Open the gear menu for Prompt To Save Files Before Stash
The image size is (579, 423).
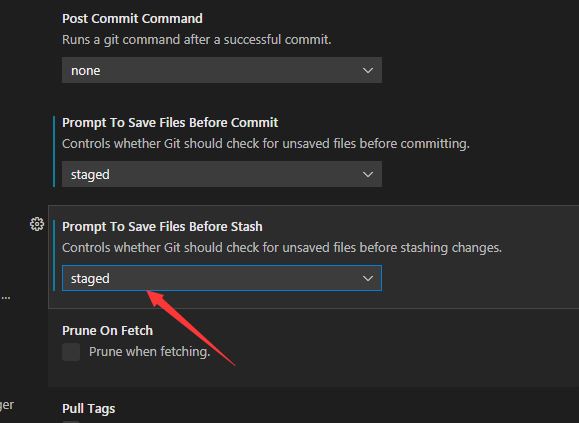point(37,224)
